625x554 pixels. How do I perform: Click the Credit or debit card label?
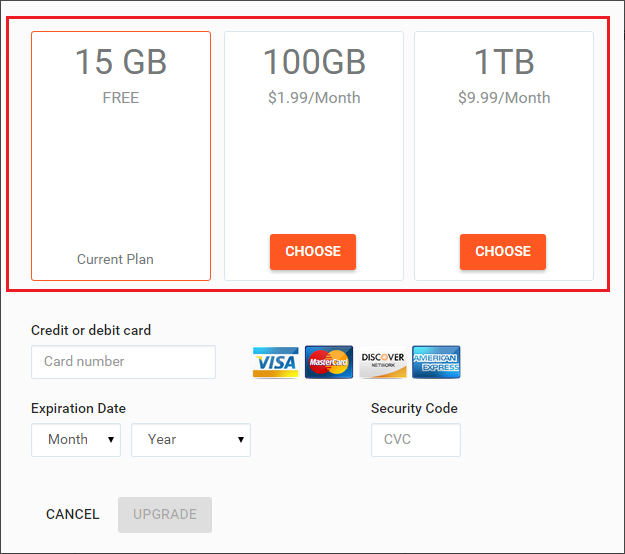(91, 330)
